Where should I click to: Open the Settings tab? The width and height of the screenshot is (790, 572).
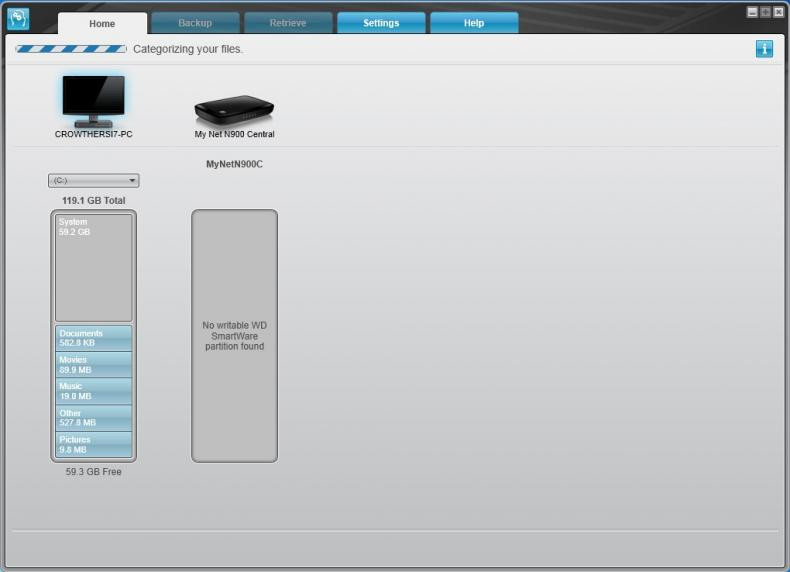pyautogui.click(x=381, y=23)
